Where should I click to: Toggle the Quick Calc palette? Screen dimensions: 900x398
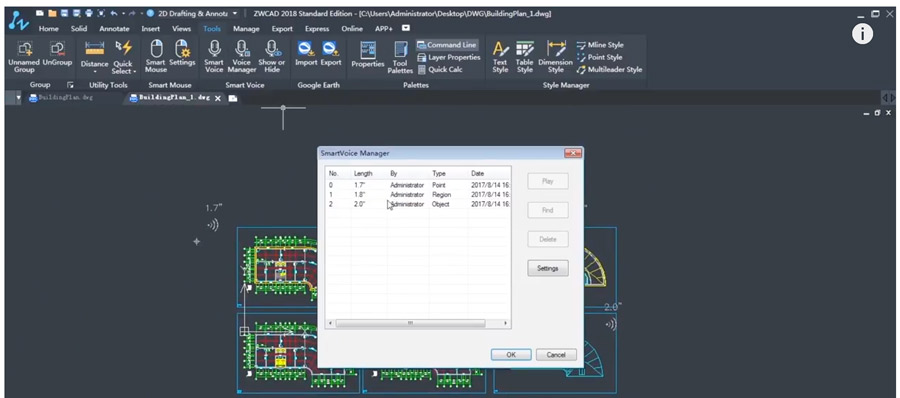point(440,69)
